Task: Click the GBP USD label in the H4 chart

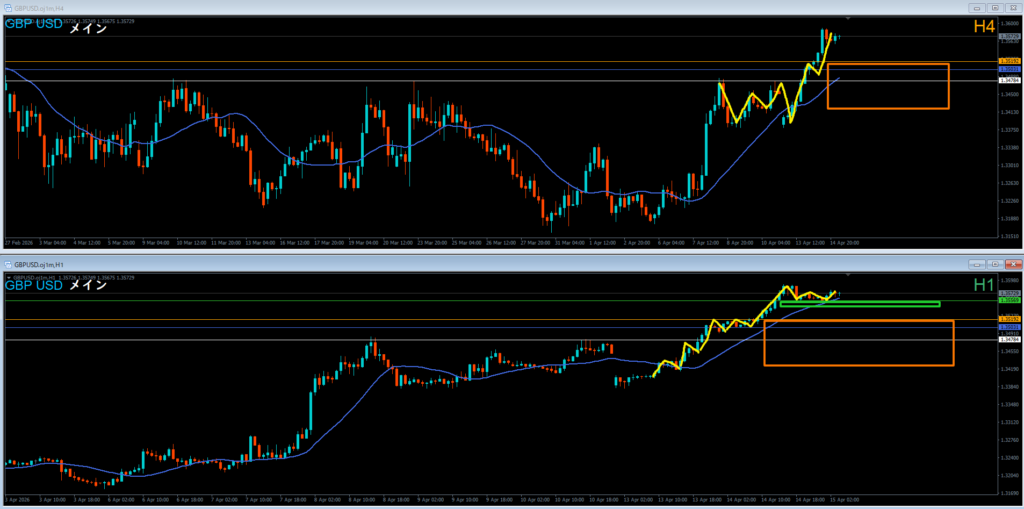Action: 34,25
